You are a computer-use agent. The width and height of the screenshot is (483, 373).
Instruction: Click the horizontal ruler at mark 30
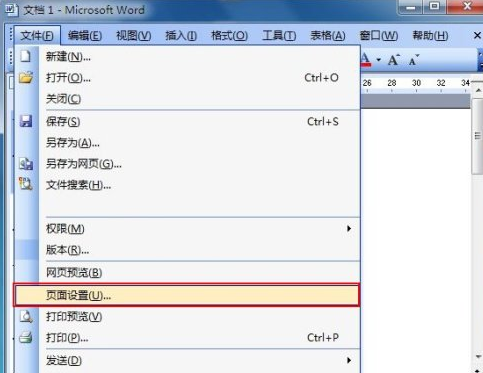pyautogui.click(x=416, y=83)
